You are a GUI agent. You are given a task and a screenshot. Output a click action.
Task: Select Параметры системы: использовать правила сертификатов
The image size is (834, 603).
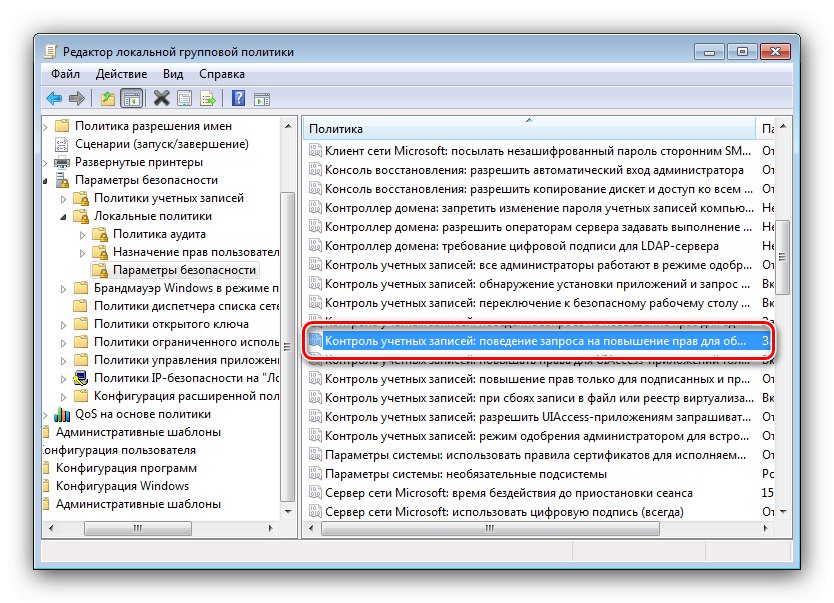535,455
